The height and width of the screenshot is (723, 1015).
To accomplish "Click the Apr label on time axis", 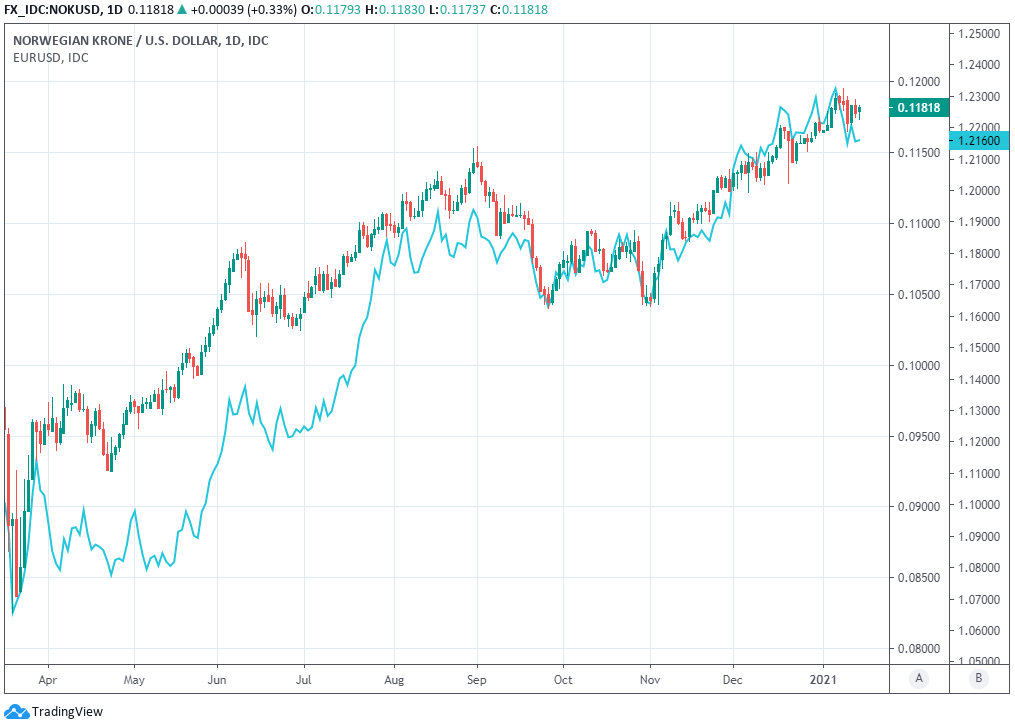I will 48,679.
